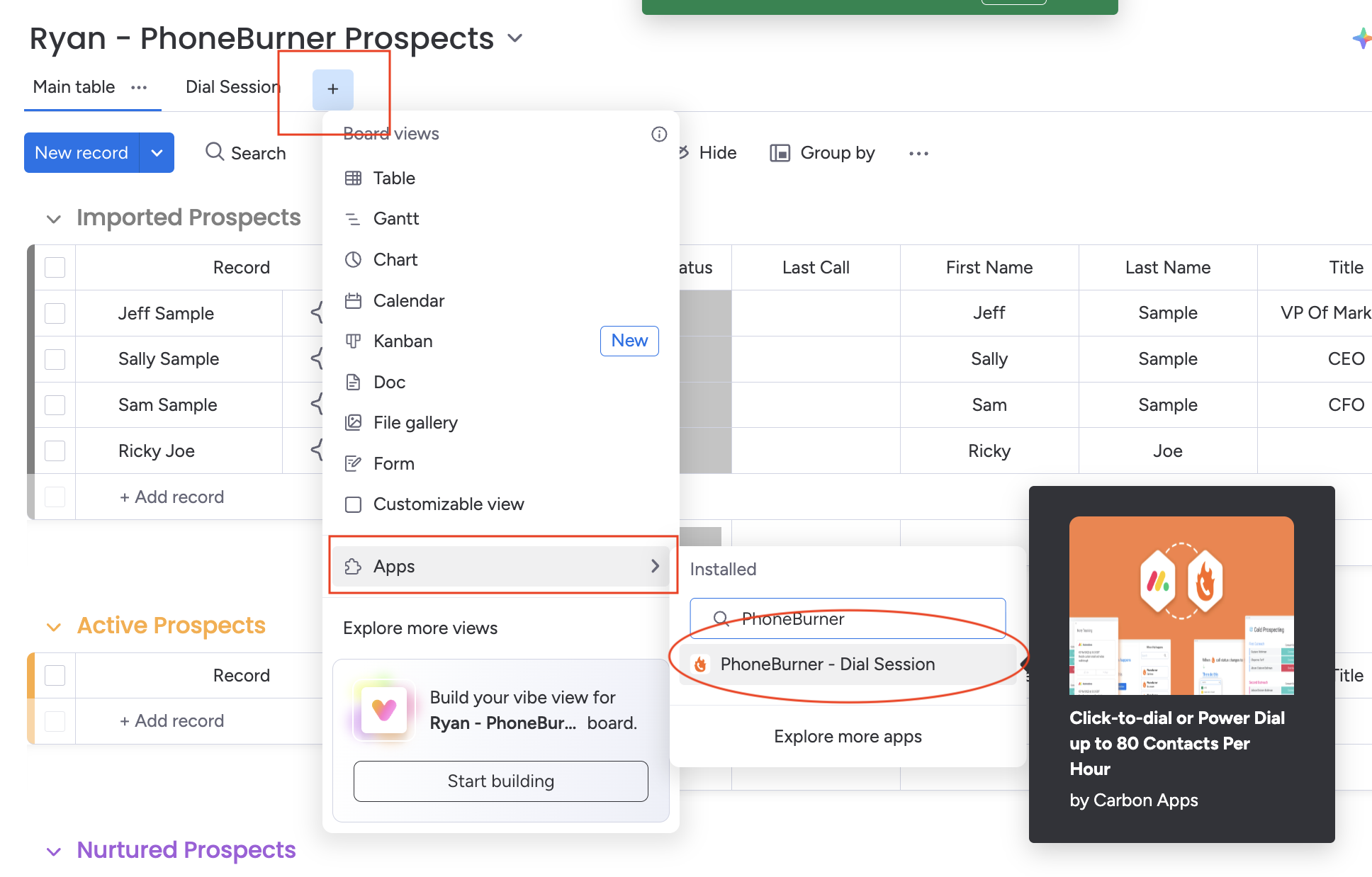The width and height of the screenshot is (1372, 877).
Task: Expand the board title dropdown chevron
Action: pyautogui.click(x=515, y=38)
